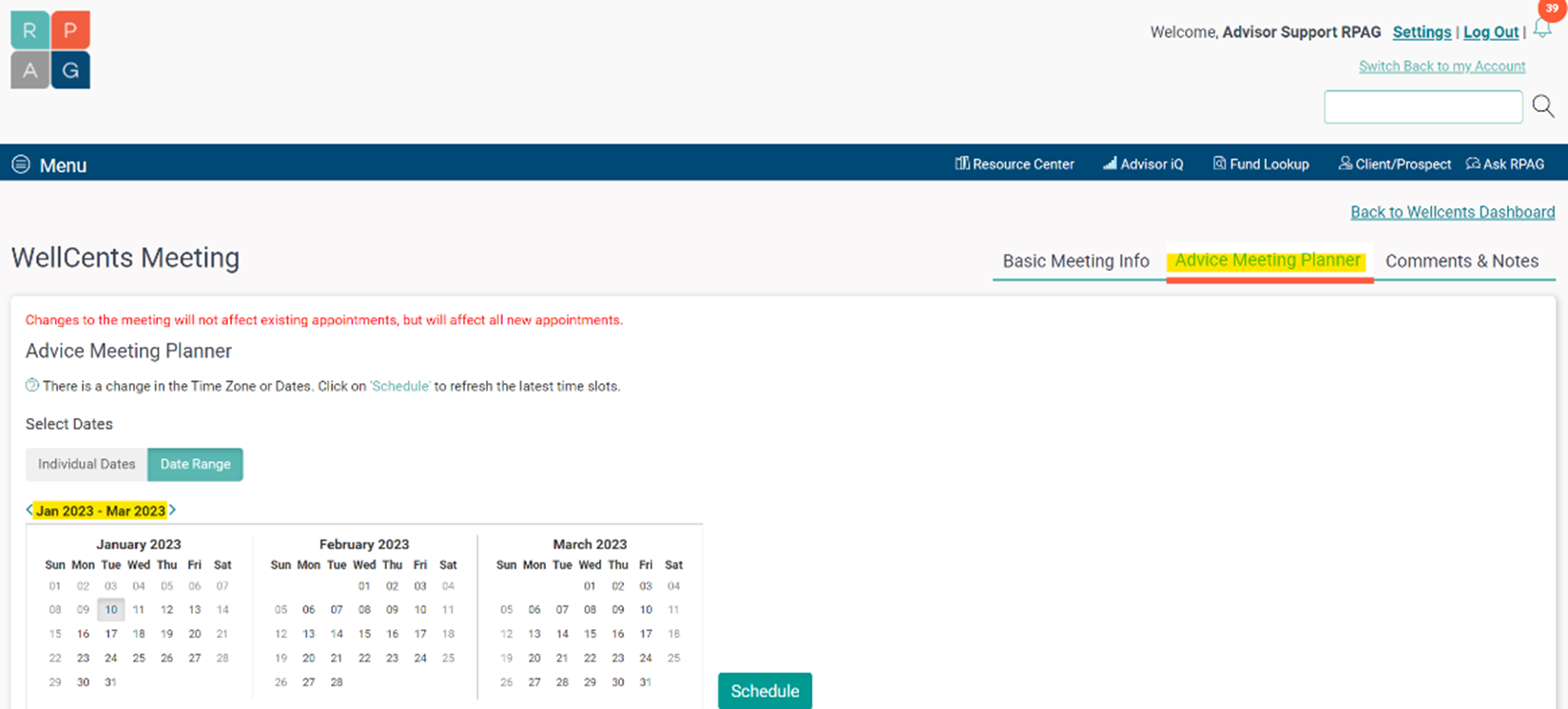Viewport: 1568px width, 709px height.
Task: Click into the search input field
Action: 1423,106
